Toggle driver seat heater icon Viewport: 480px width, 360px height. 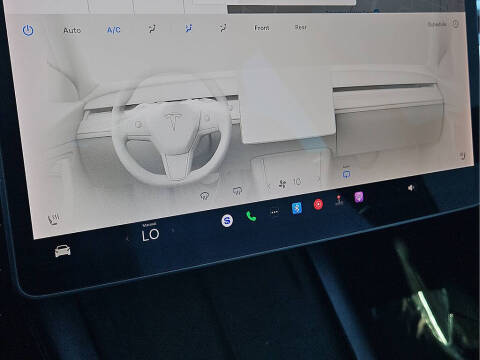(53, 218)
